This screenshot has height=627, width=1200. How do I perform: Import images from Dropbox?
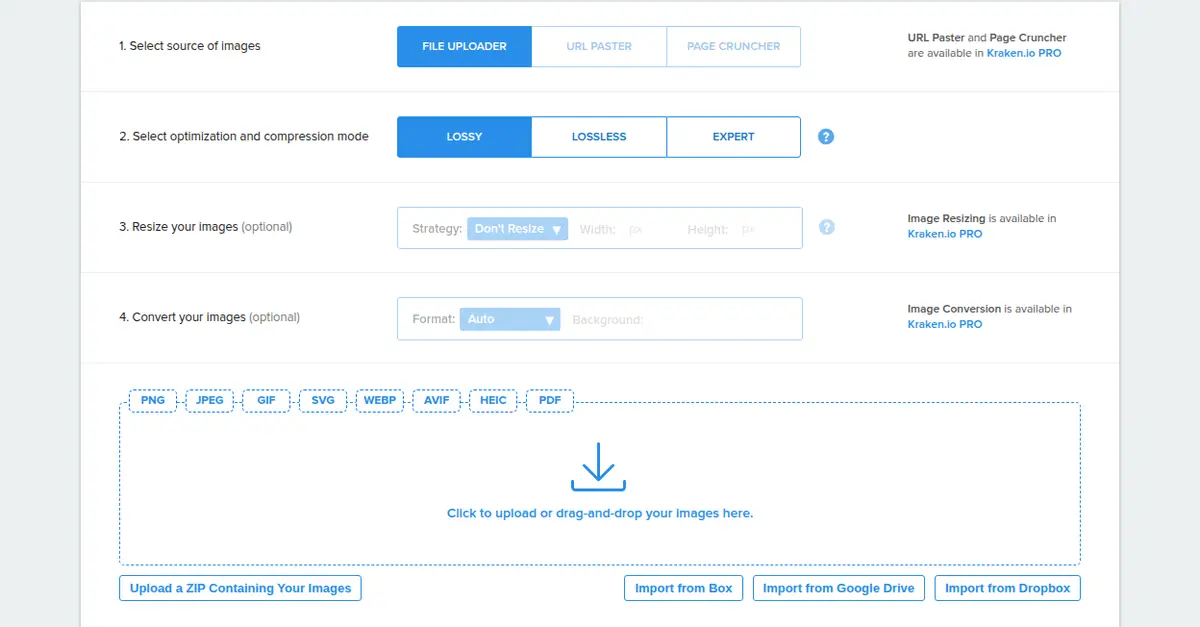(x=1008, y=588)
